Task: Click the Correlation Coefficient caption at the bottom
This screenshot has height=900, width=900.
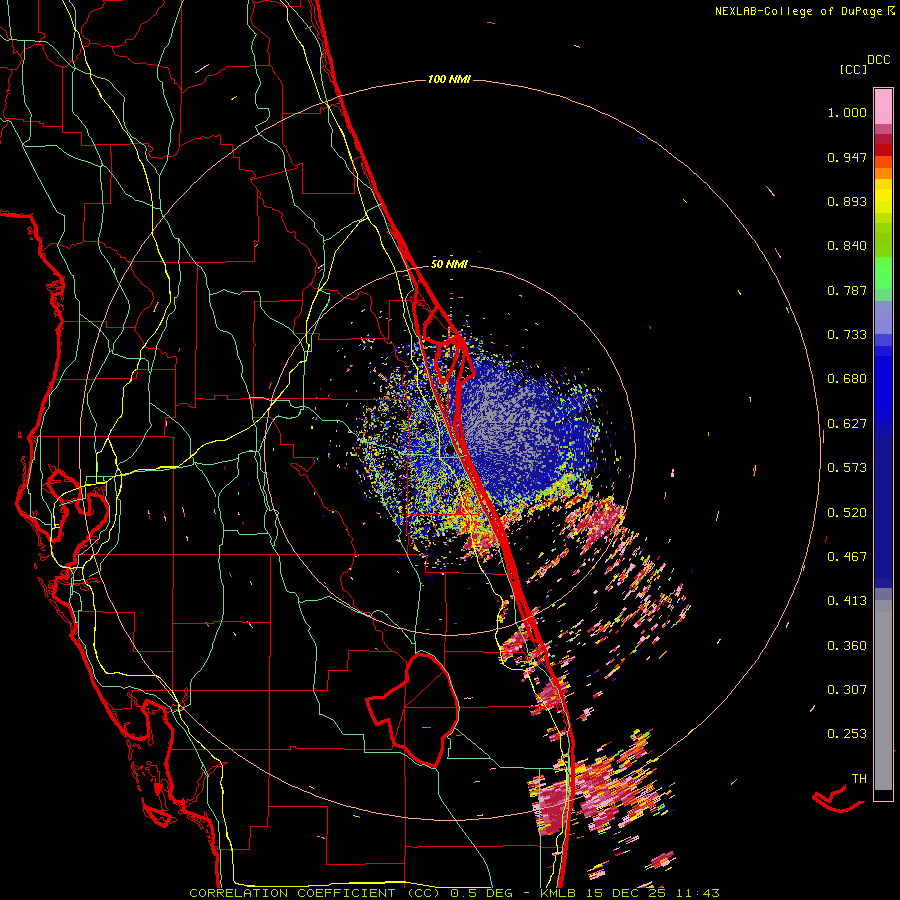Action: pos(454,893)
